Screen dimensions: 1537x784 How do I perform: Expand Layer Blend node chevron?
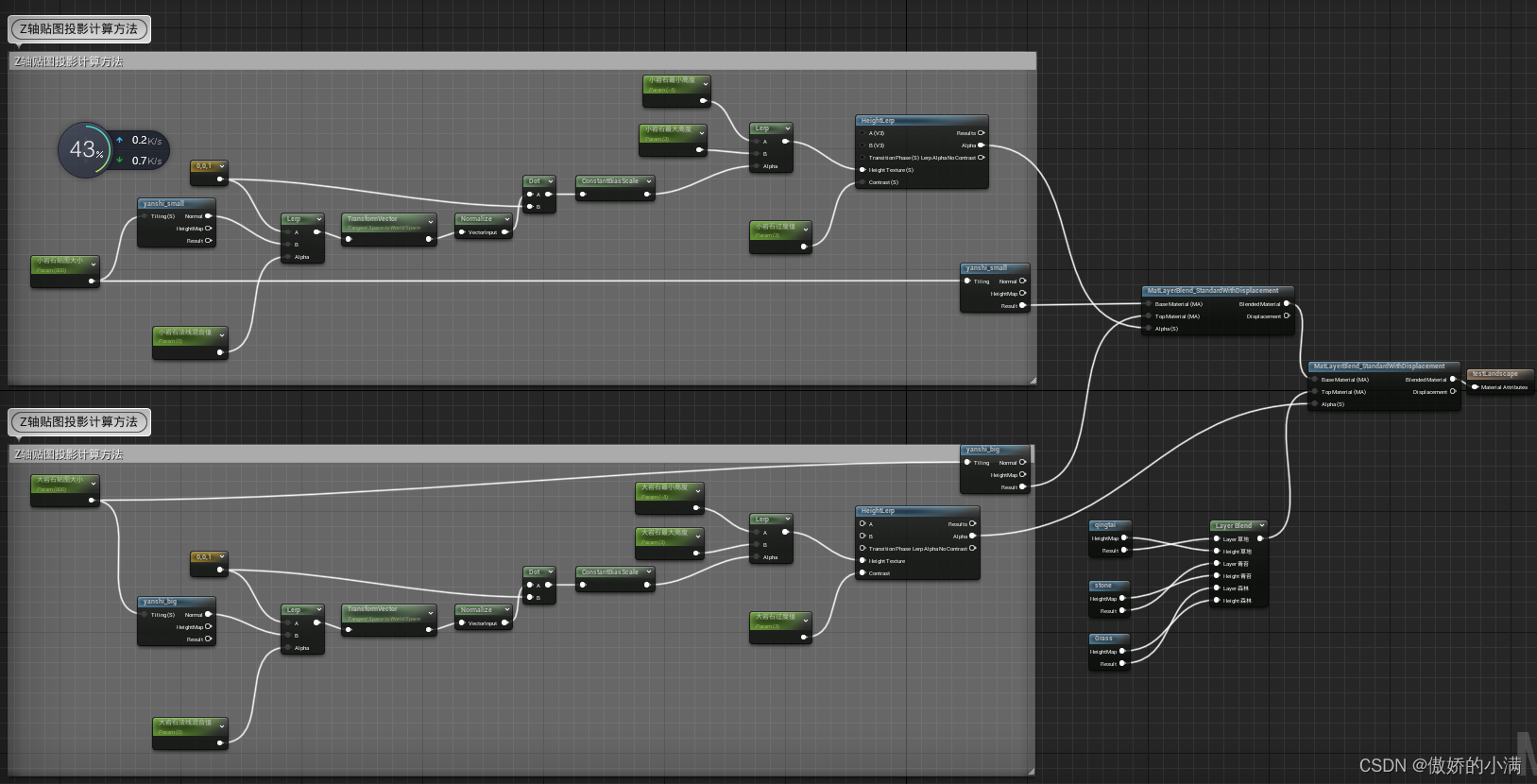click(x=1261, y=526)
